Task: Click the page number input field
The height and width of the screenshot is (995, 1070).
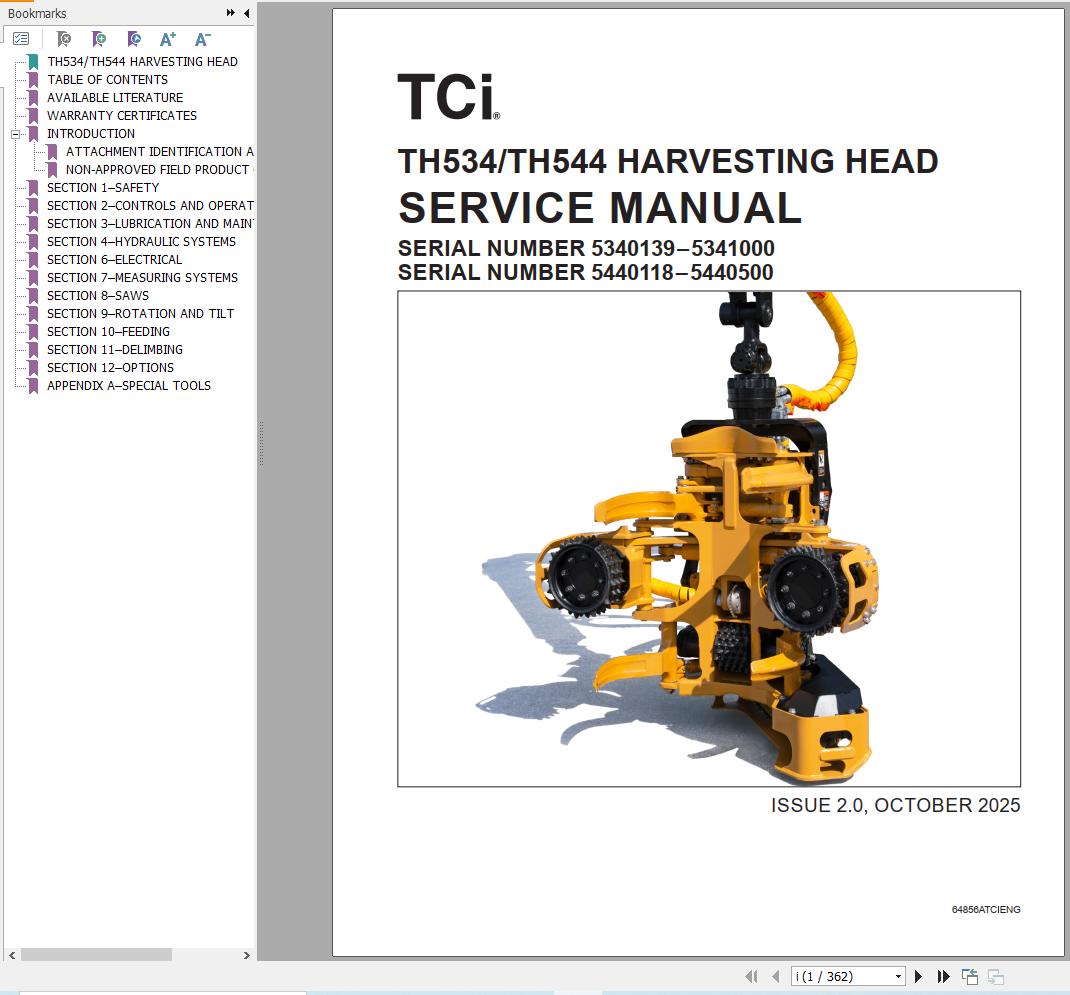Action: point(840,975)
